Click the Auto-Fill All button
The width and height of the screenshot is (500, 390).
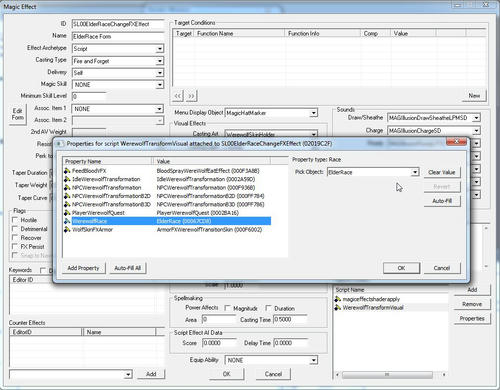[128, 268]
